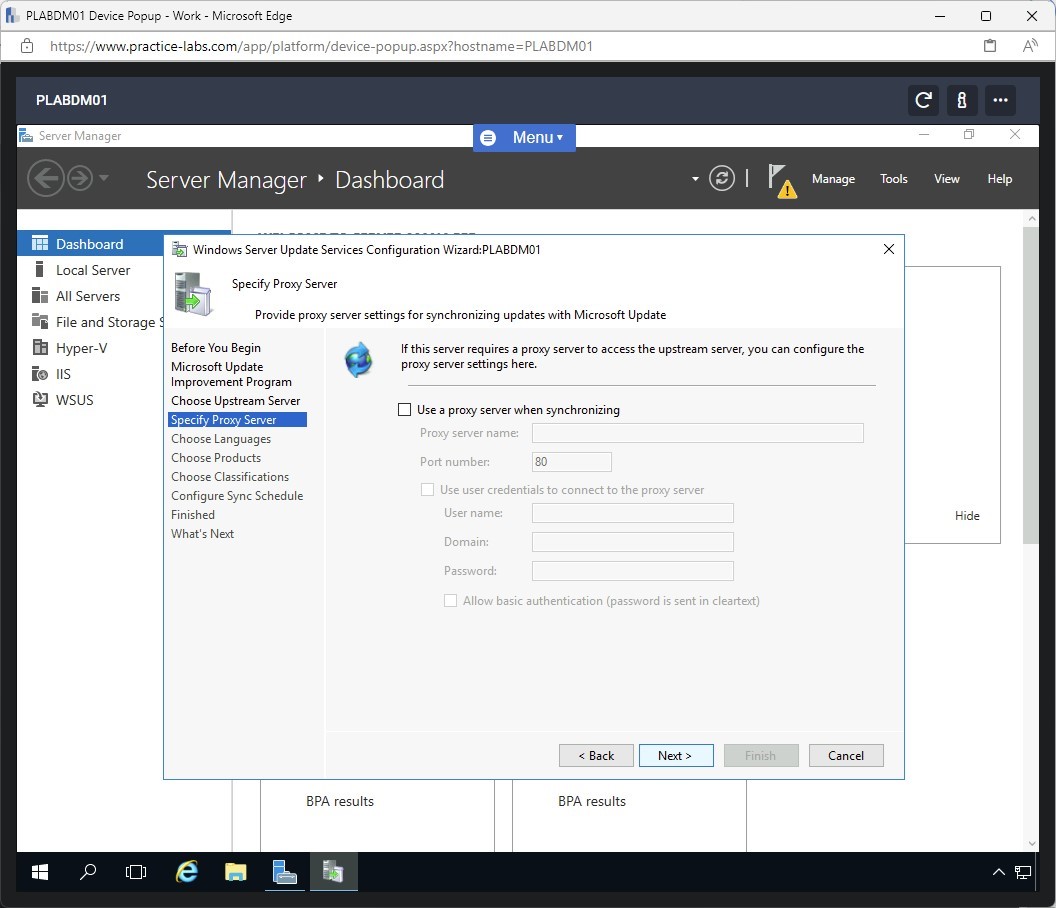The image size is (1056, 908).
Task: Open the taskbar search icon
Action: click(88, 872)
